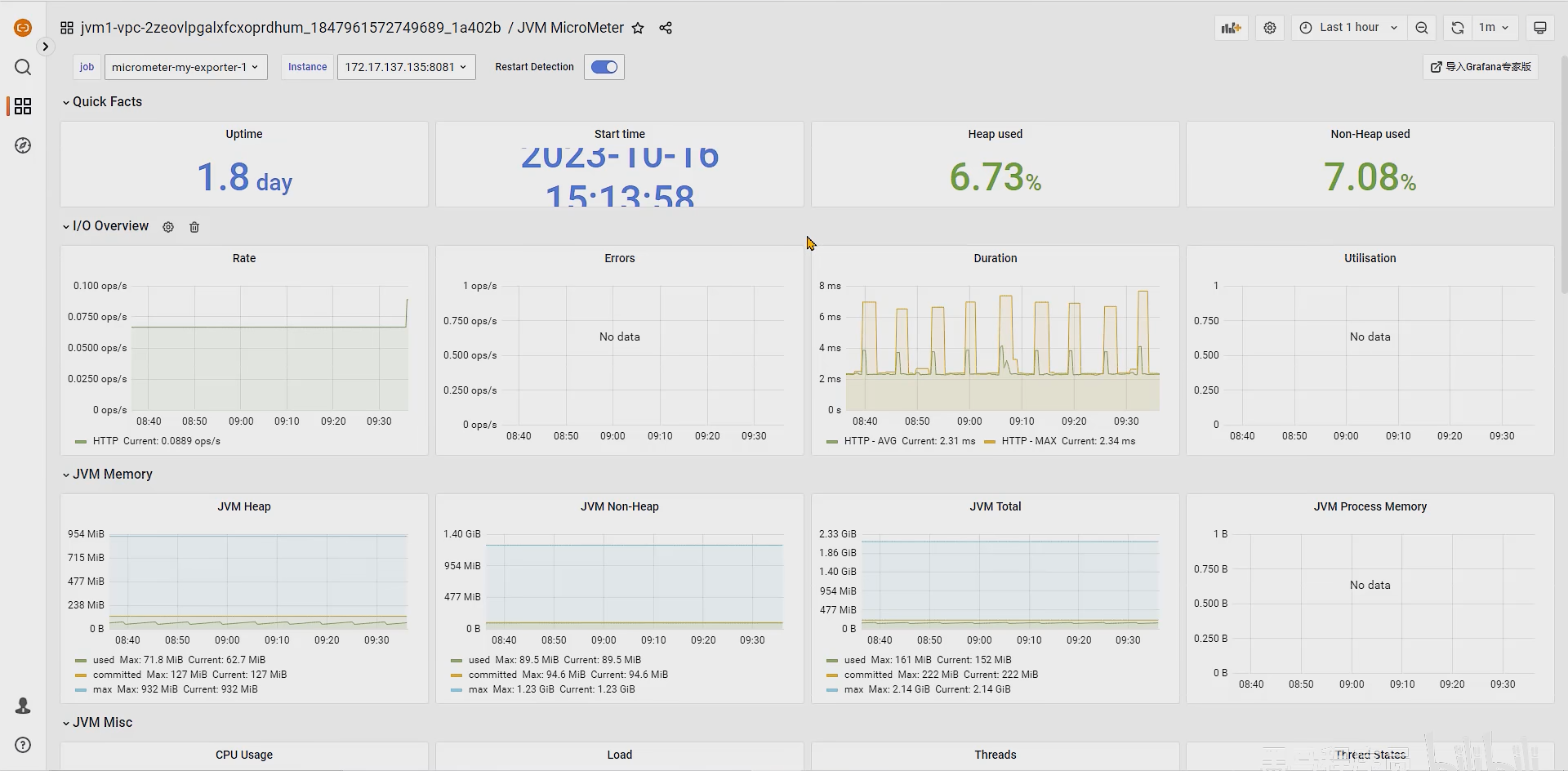
Task: Collapse the I/O Overview row
Action: (105, 226)
